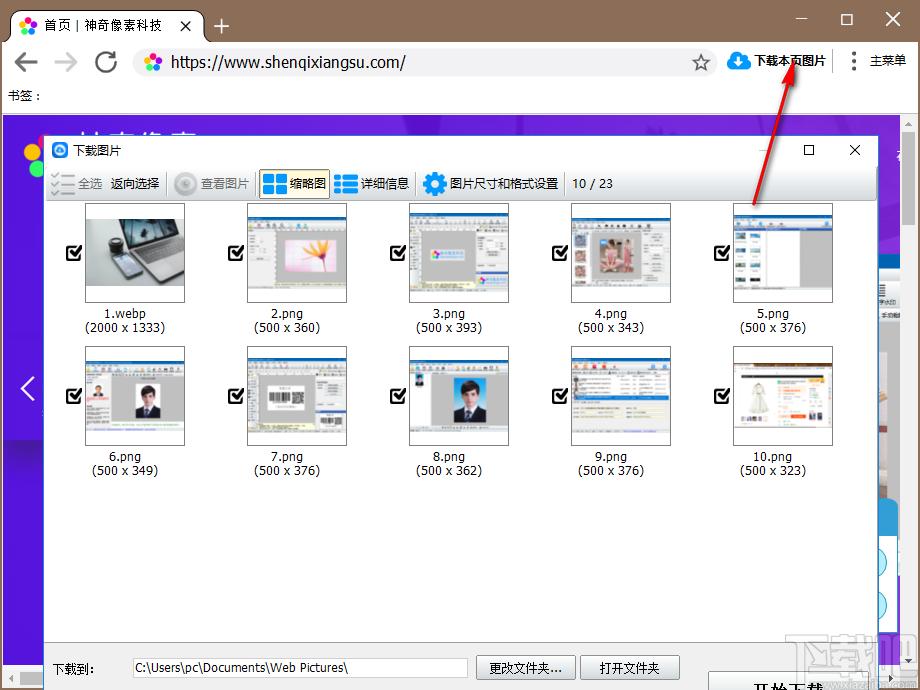Select the 6.png ID photo thumbnail
This screenshot has width=920, height=690.
pos(135,396)
